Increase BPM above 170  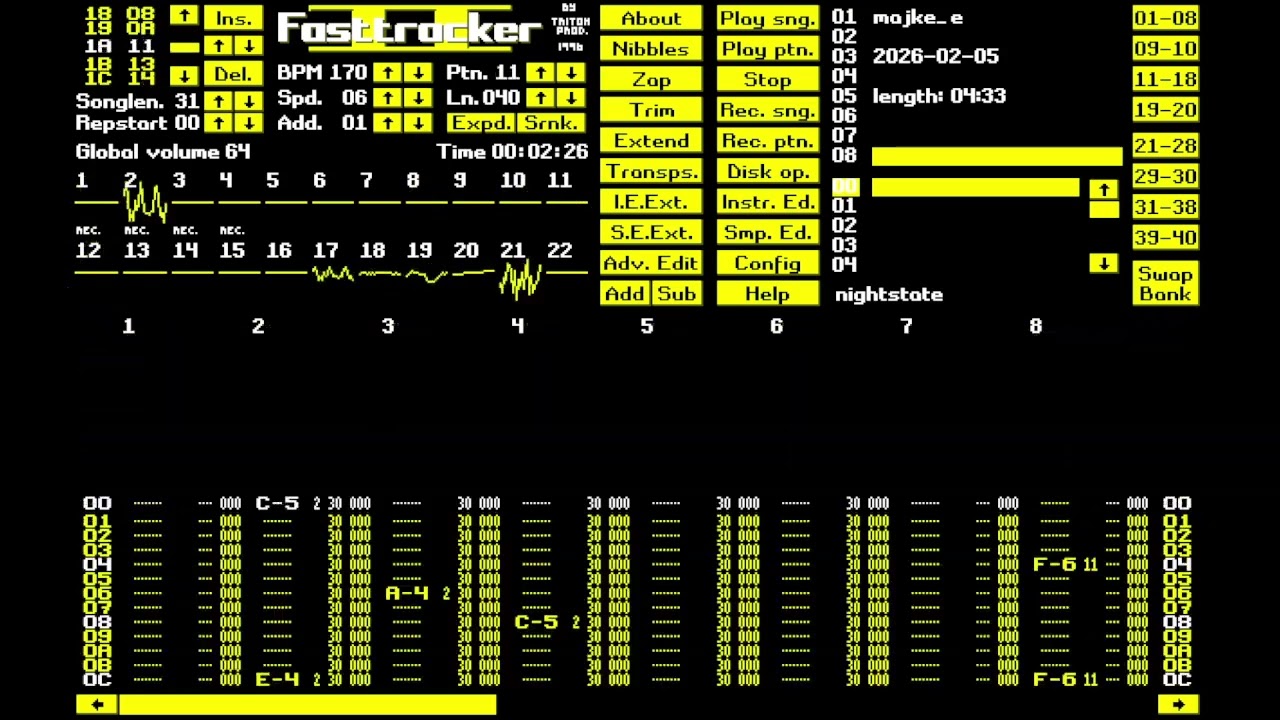click(x=387, y=73)
